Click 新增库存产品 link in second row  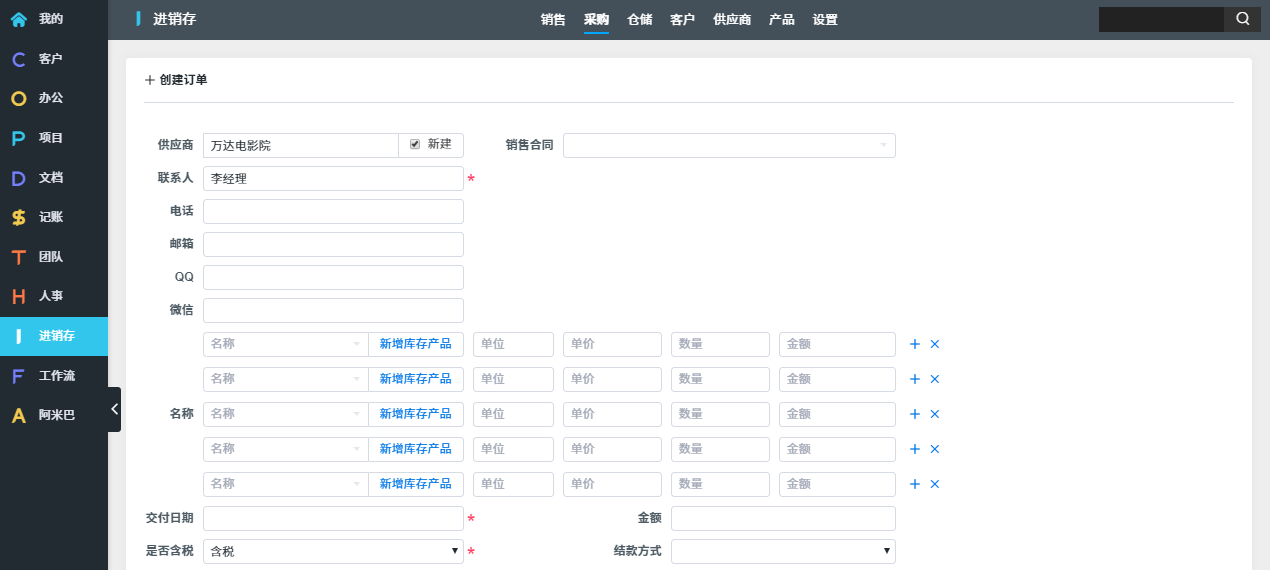[415, 379]
